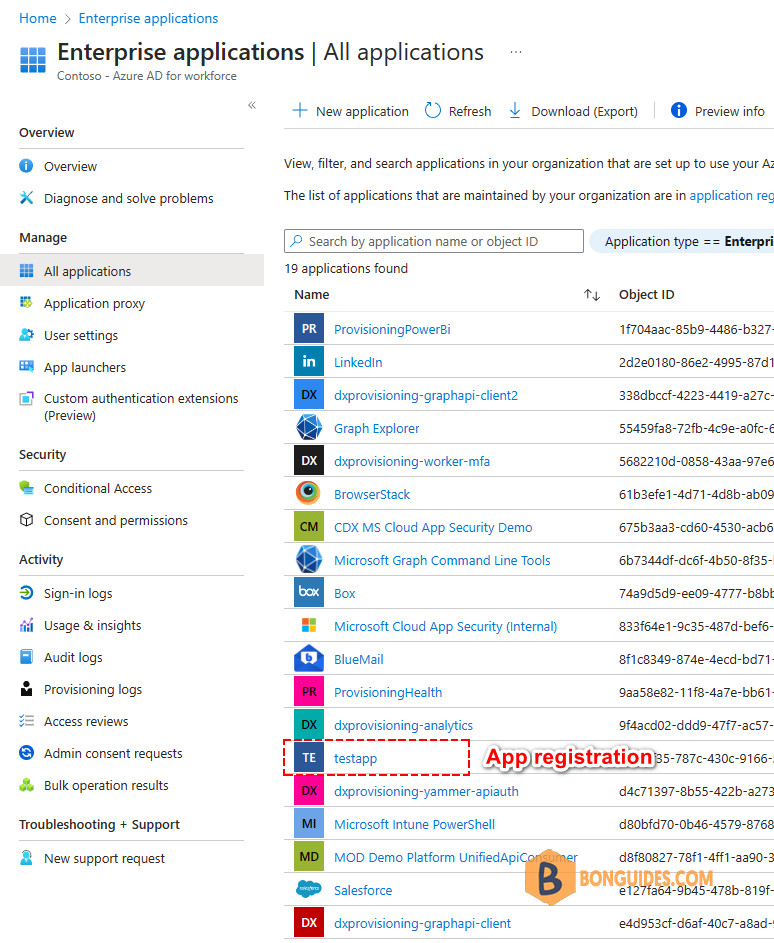Open the more options ellipsis beside the title

(515, 52)
